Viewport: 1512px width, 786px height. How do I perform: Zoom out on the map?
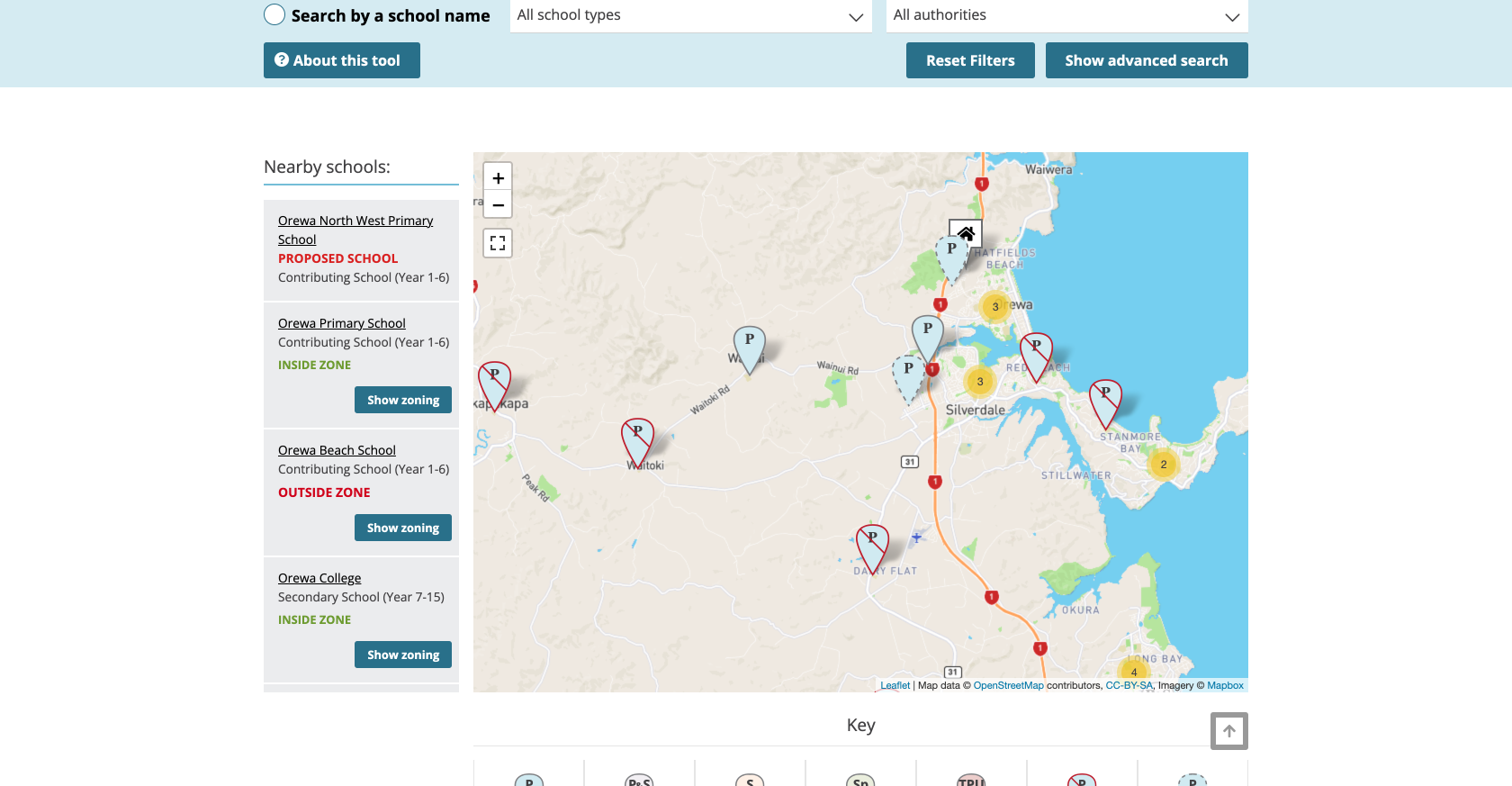(x=498, y=204)
